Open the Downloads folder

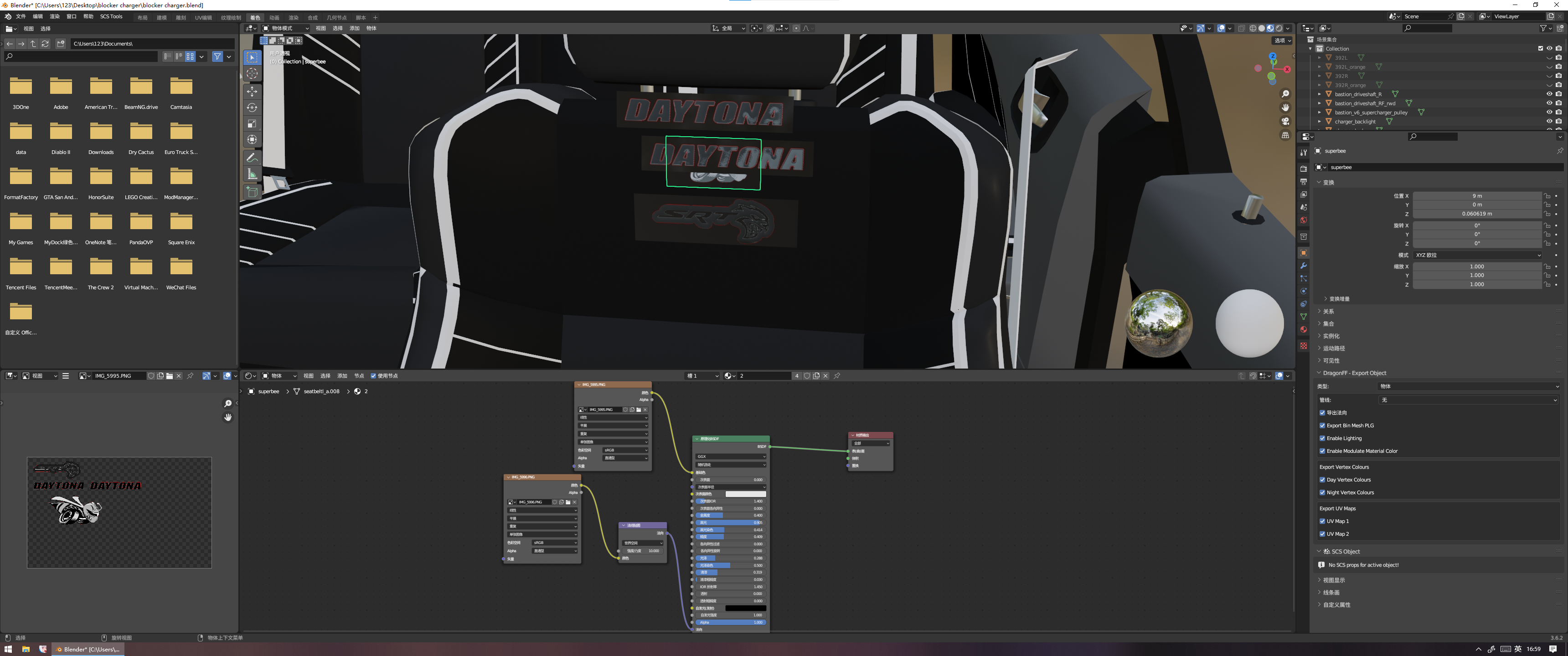pyautogui.click(x=101, y=139)
